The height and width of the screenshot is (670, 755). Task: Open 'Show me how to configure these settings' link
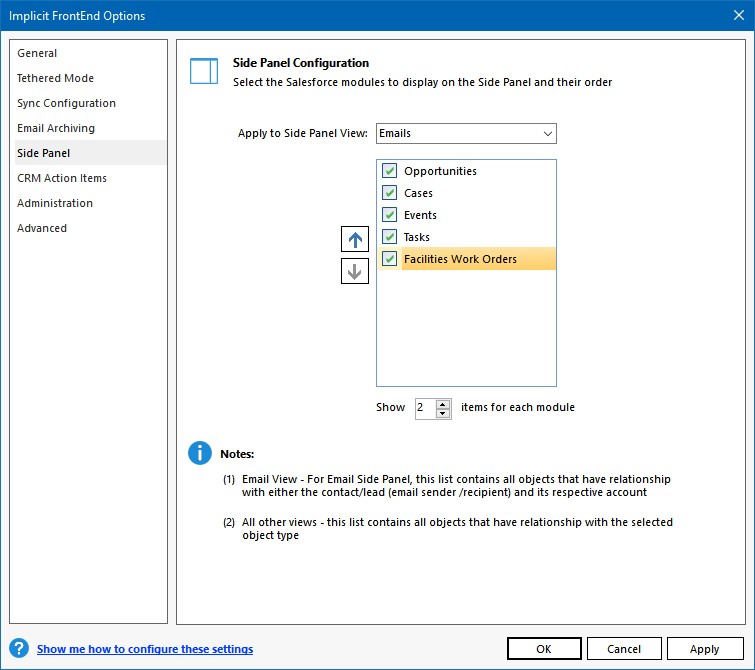click(x=145, y=649)
